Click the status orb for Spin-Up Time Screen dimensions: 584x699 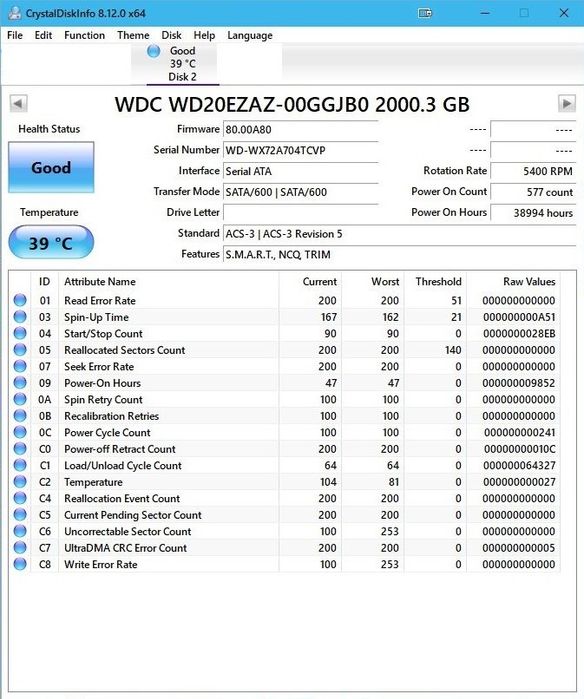tap(20, 317)
